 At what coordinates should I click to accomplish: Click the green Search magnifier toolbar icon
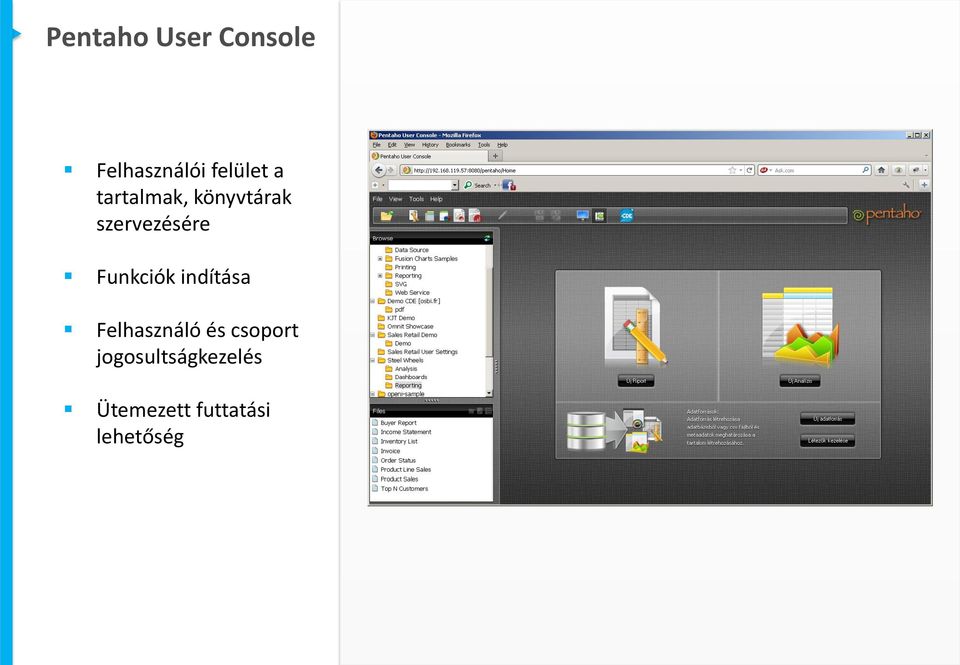click(x=468, y=185)
